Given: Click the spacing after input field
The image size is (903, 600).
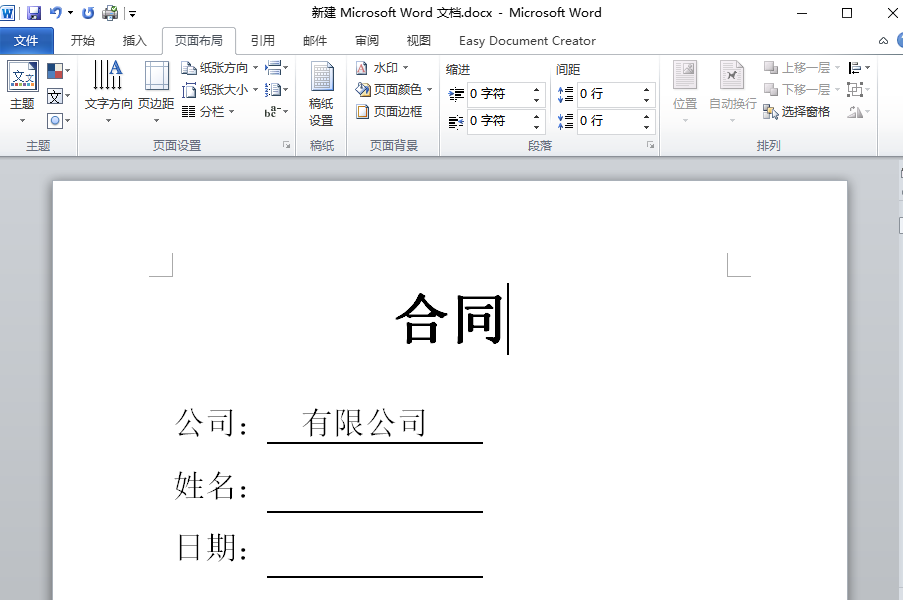Looking at the screenshot, I should click(x=609, y=121).
